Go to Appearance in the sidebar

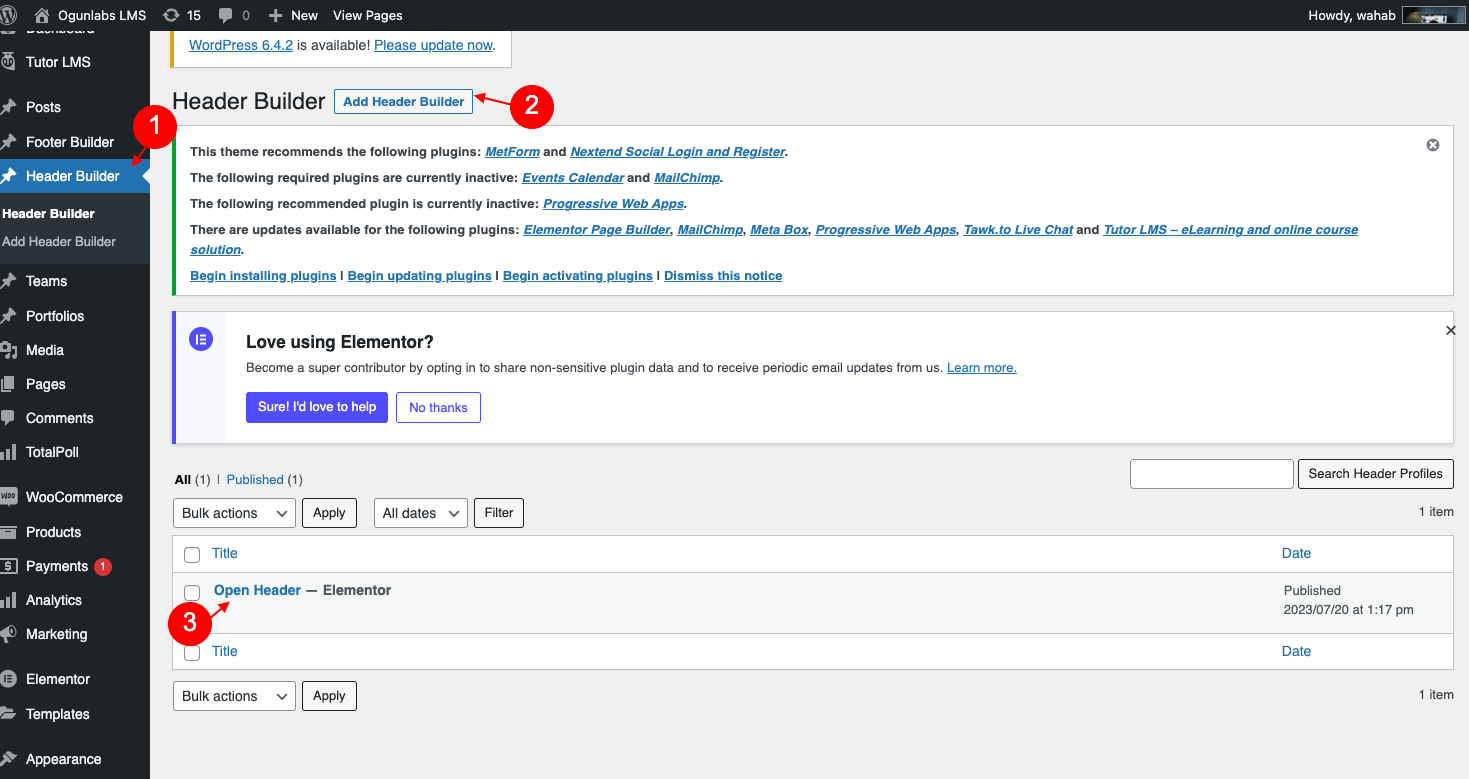pyautogui.click(x=64, y=759)
